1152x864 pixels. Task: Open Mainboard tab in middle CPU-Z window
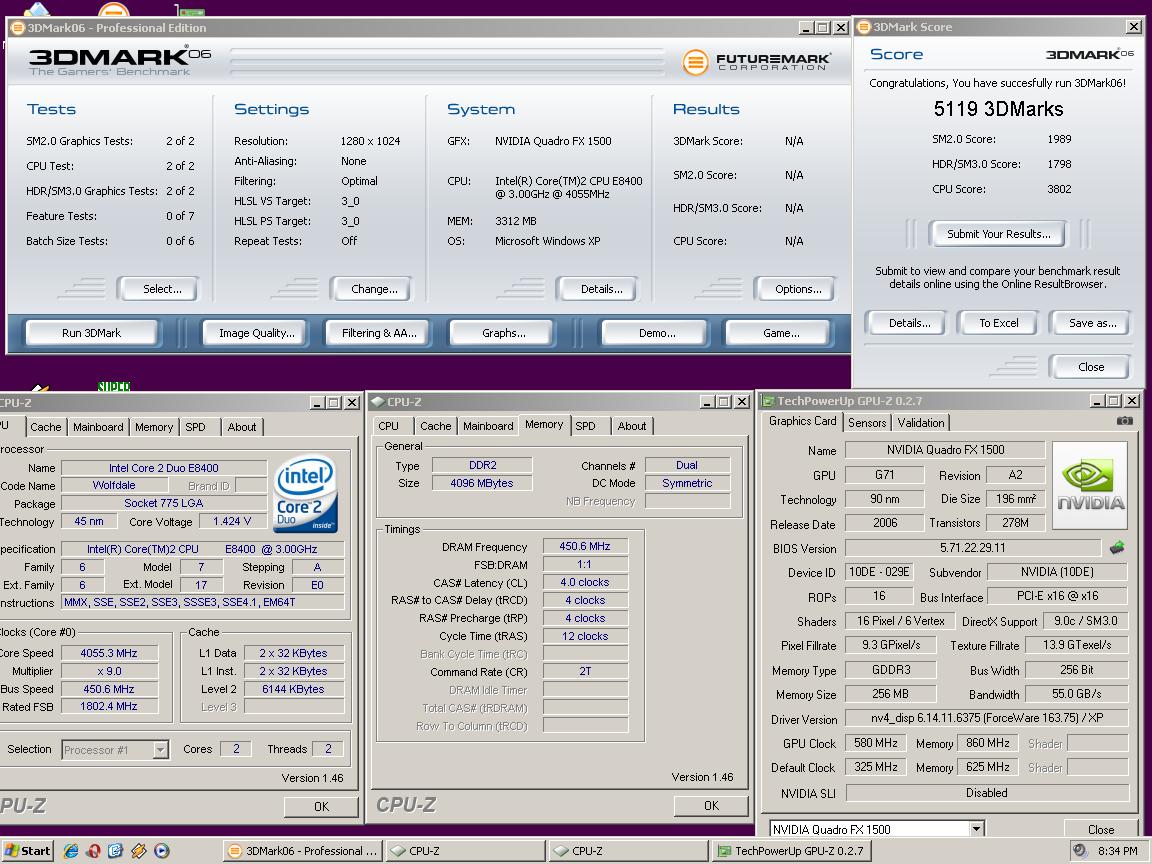488,426
